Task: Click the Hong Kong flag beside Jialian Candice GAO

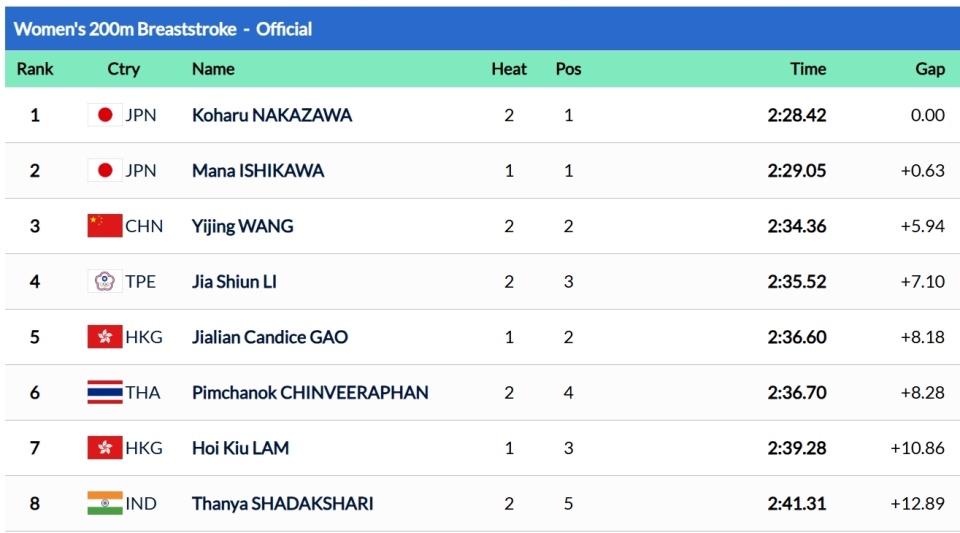Action: (104, 337)
